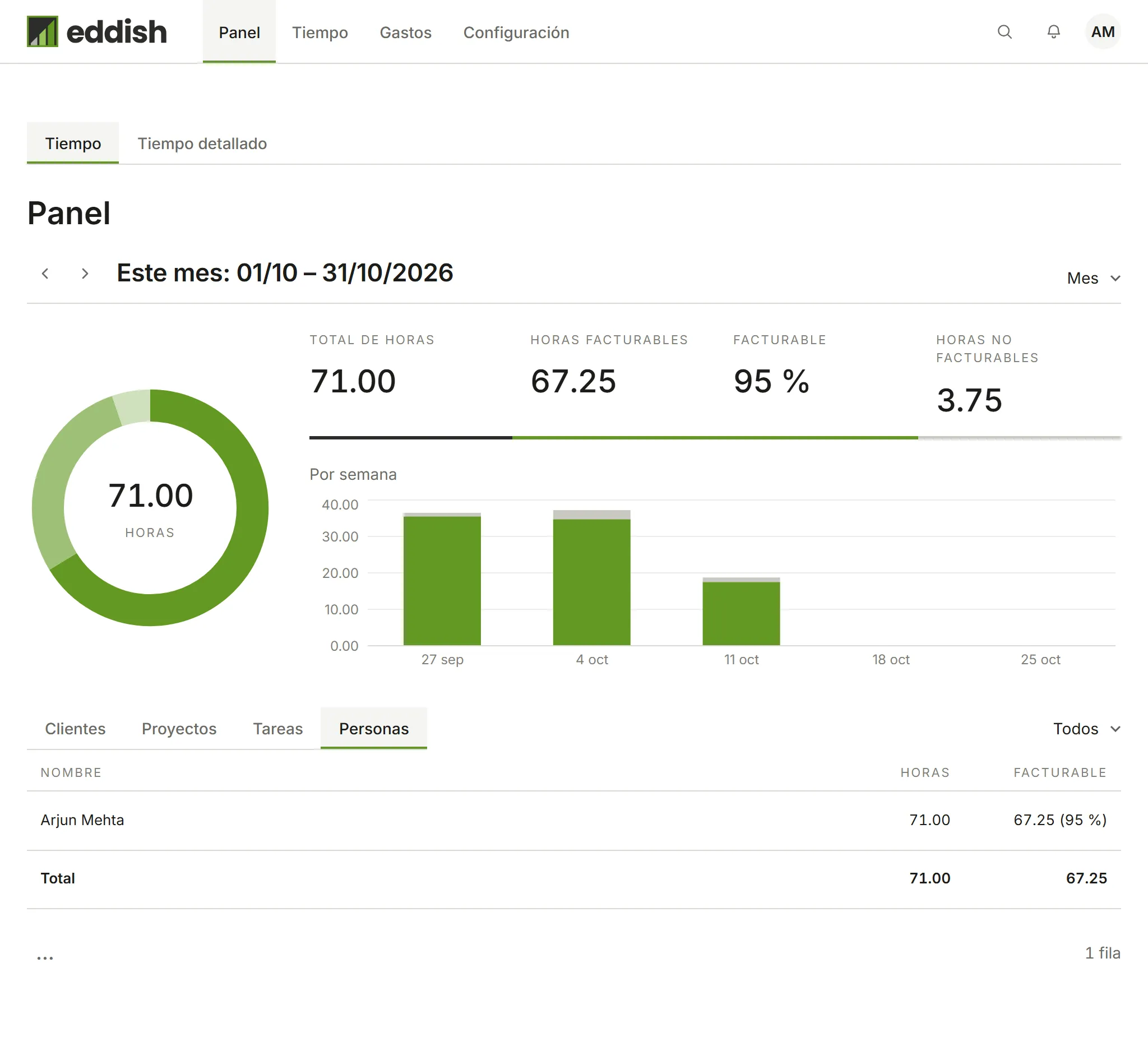Click the Facturable 95 % value

click(771, 381)
